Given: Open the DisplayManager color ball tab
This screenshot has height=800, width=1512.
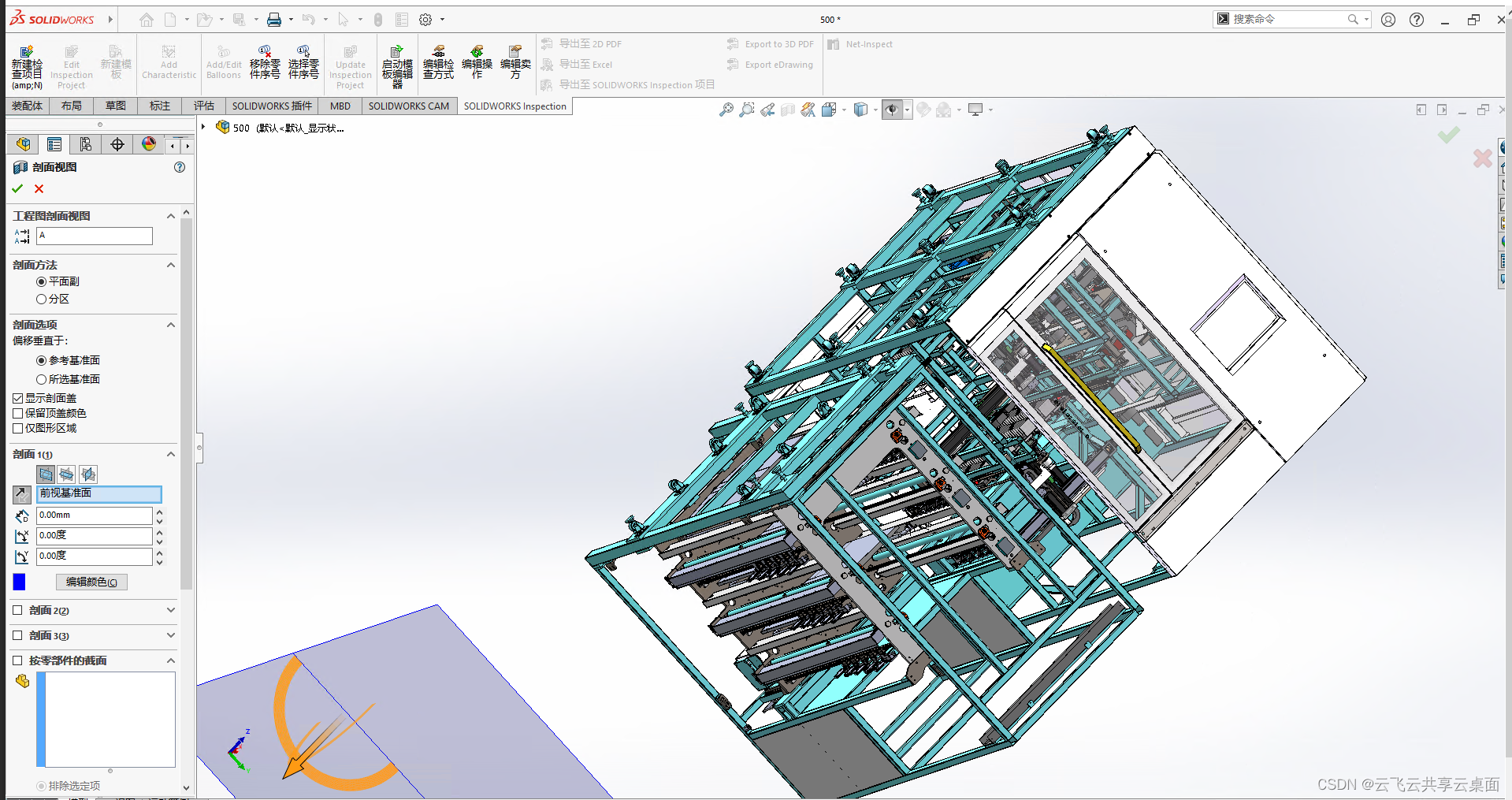Looking at the screenshot, I should click(x=149, y=144).
